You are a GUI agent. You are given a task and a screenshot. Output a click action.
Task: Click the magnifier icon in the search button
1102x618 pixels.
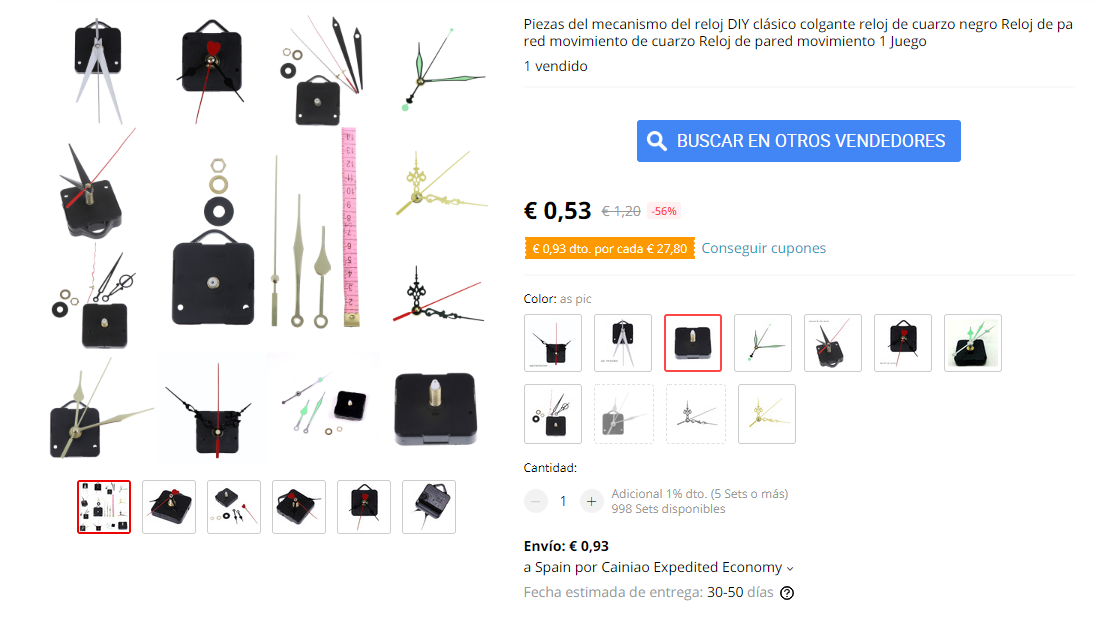[x=656, y=141]
